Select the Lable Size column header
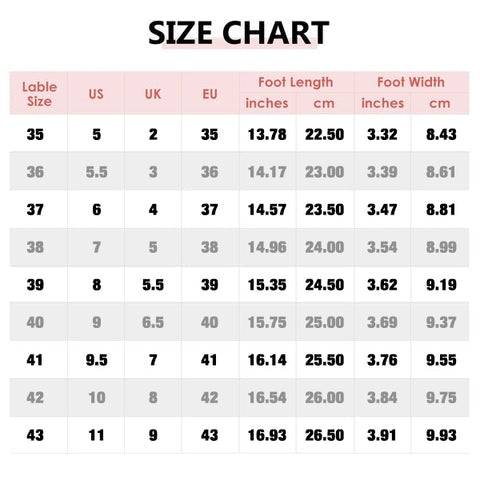The width and height of the screenshot is (480, 480). [x=39, y=94]
